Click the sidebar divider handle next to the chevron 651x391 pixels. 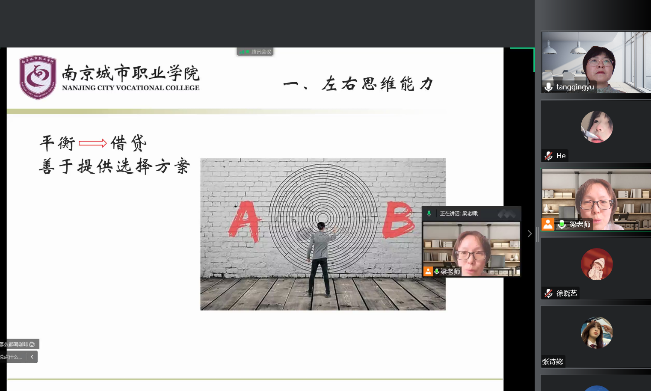point(537,234)
